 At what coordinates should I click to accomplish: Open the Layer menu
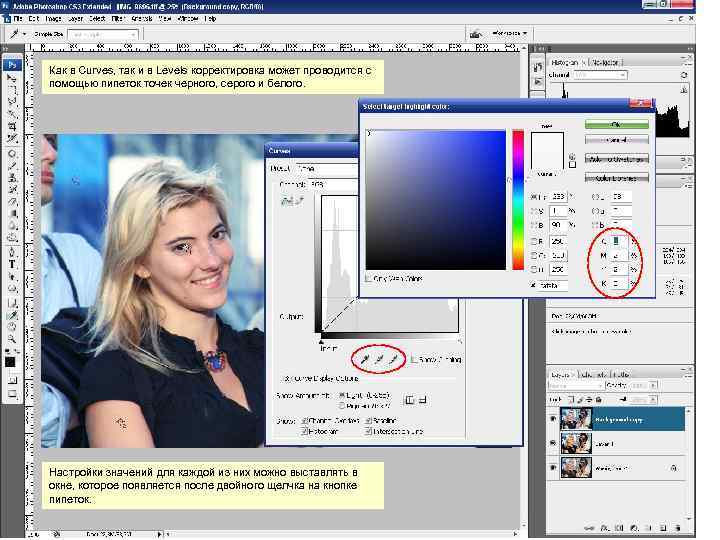(x=76, y=19)
